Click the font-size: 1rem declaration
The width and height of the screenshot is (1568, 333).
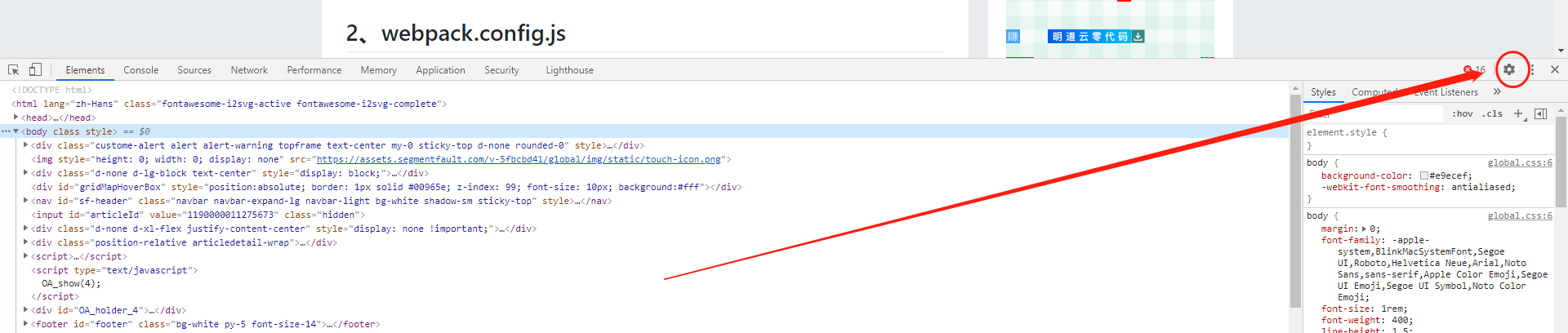pyautogui.click(x=1365, y=309)
